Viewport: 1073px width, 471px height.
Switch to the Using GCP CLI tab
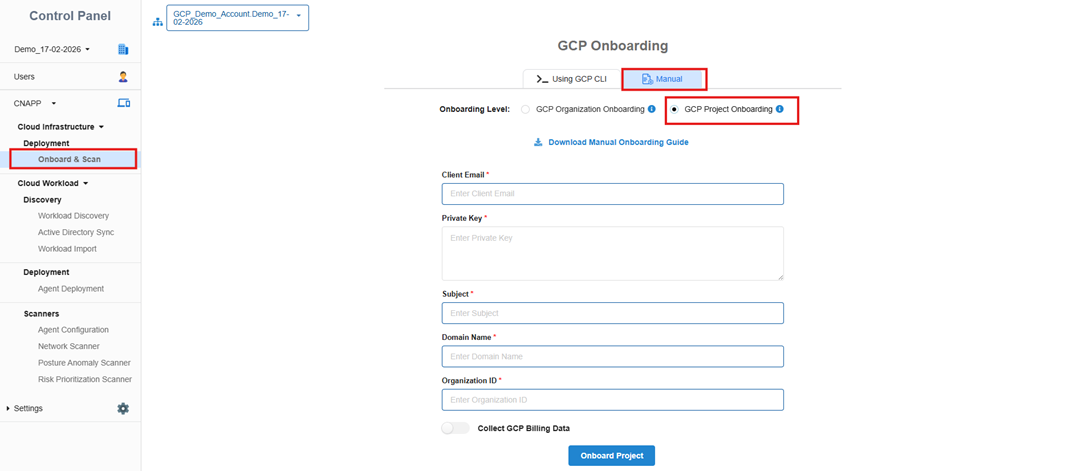pos(572,78)
